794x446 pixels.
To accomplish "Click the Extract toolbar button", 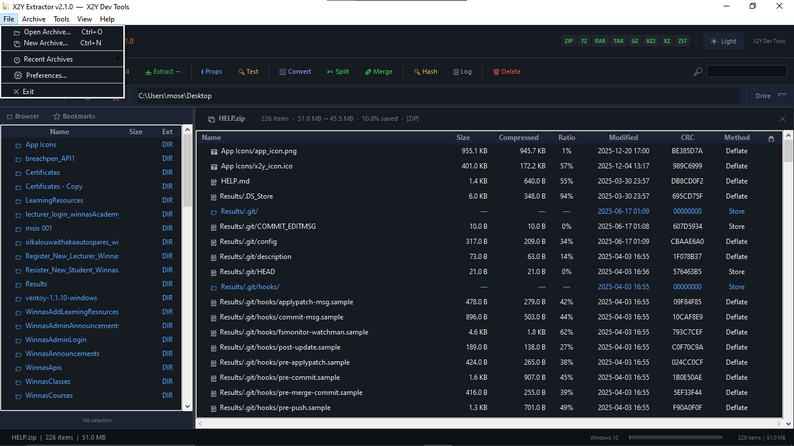I will click(x=163, y=72).
